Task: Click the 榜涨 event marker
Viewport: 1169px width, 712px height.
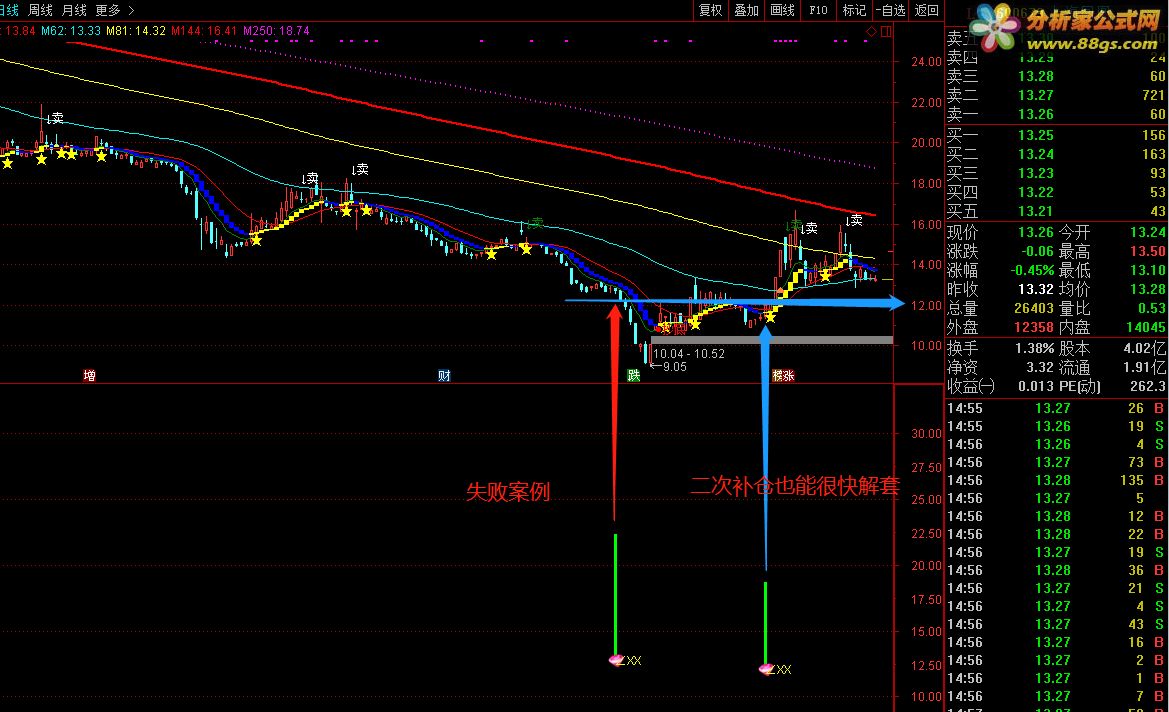Action: coord(783,376)
